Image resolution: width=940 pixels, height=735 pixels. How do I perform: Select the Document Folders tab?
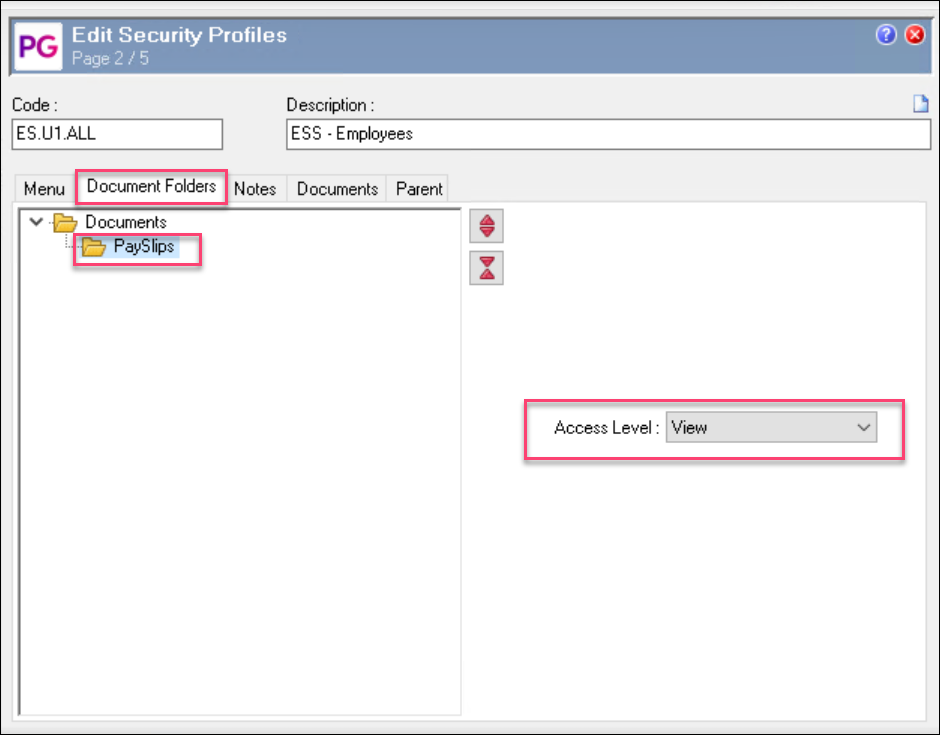(151, 186)
